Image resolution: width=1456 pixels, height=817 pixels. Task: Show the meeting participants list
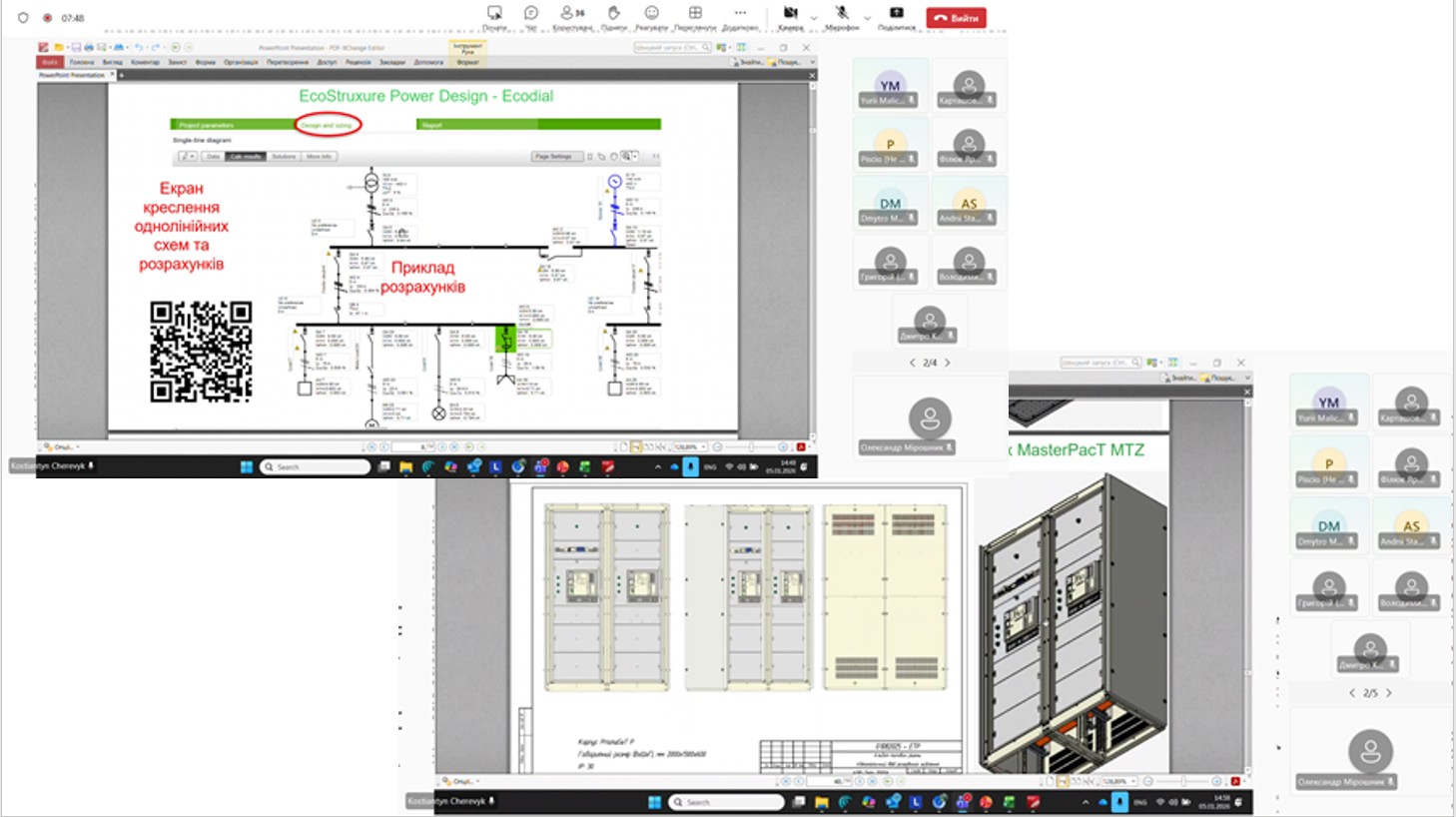pos(571,14)
